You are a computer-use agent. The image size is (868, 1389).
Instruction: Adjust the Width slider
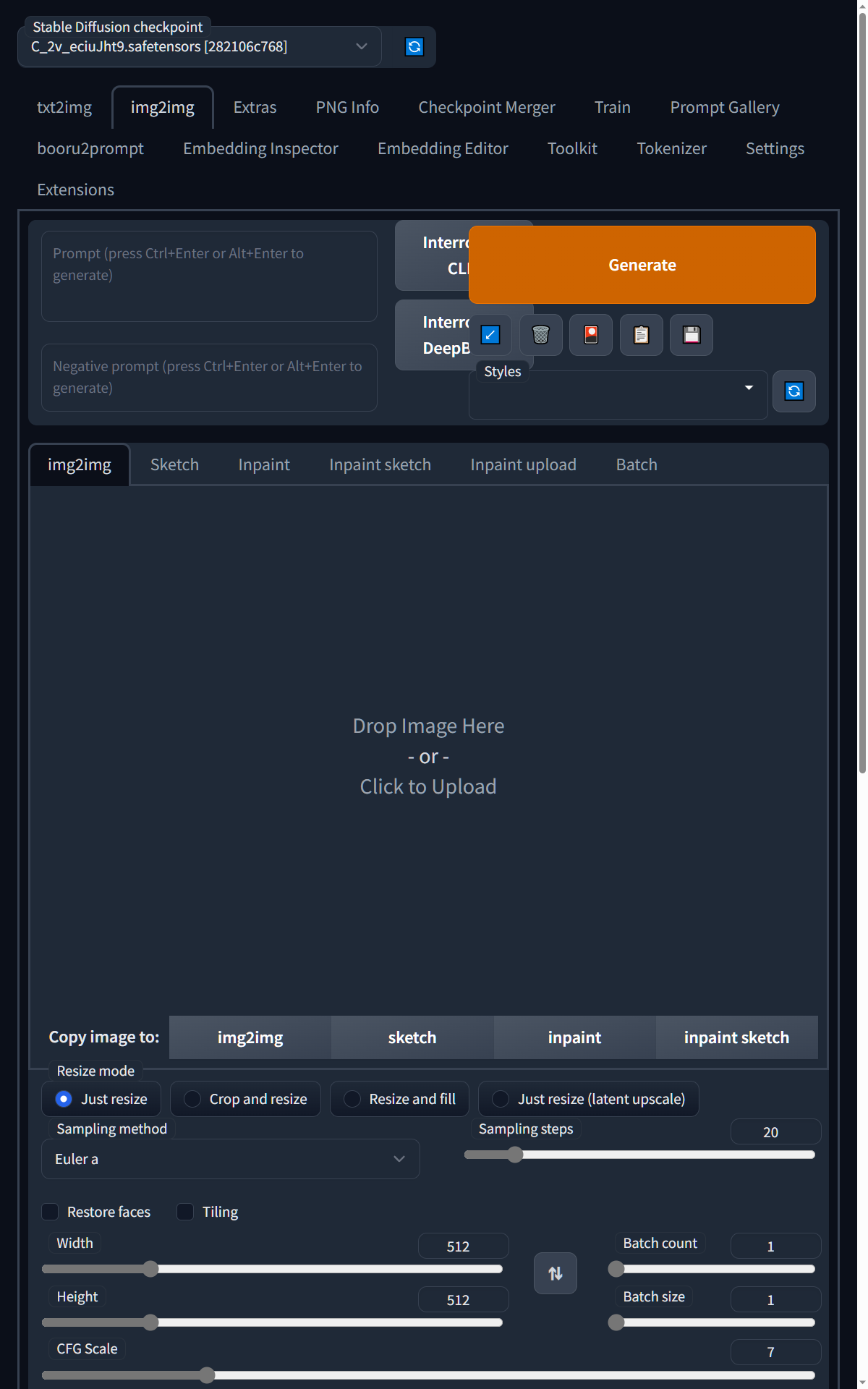click(x=272, y=1269)
